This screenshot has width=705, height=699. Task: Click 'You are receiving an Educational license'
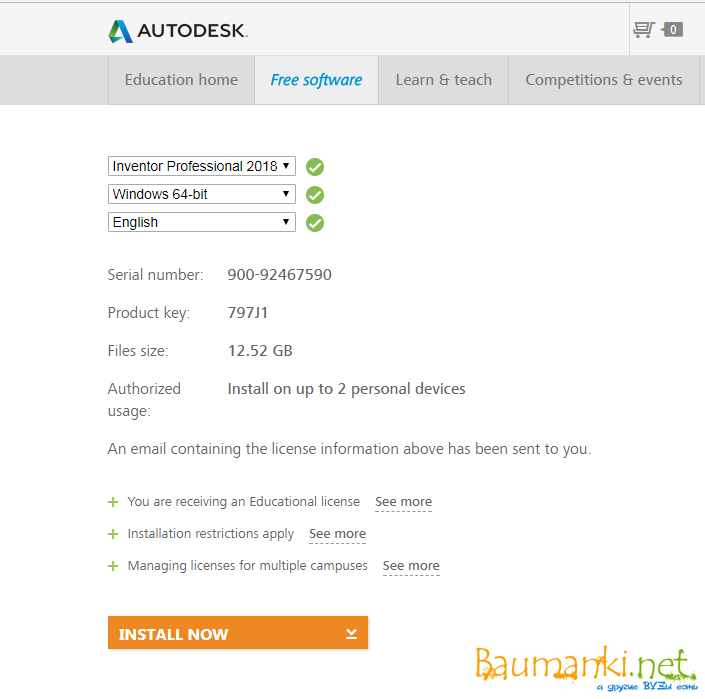[x=244, y=502]
